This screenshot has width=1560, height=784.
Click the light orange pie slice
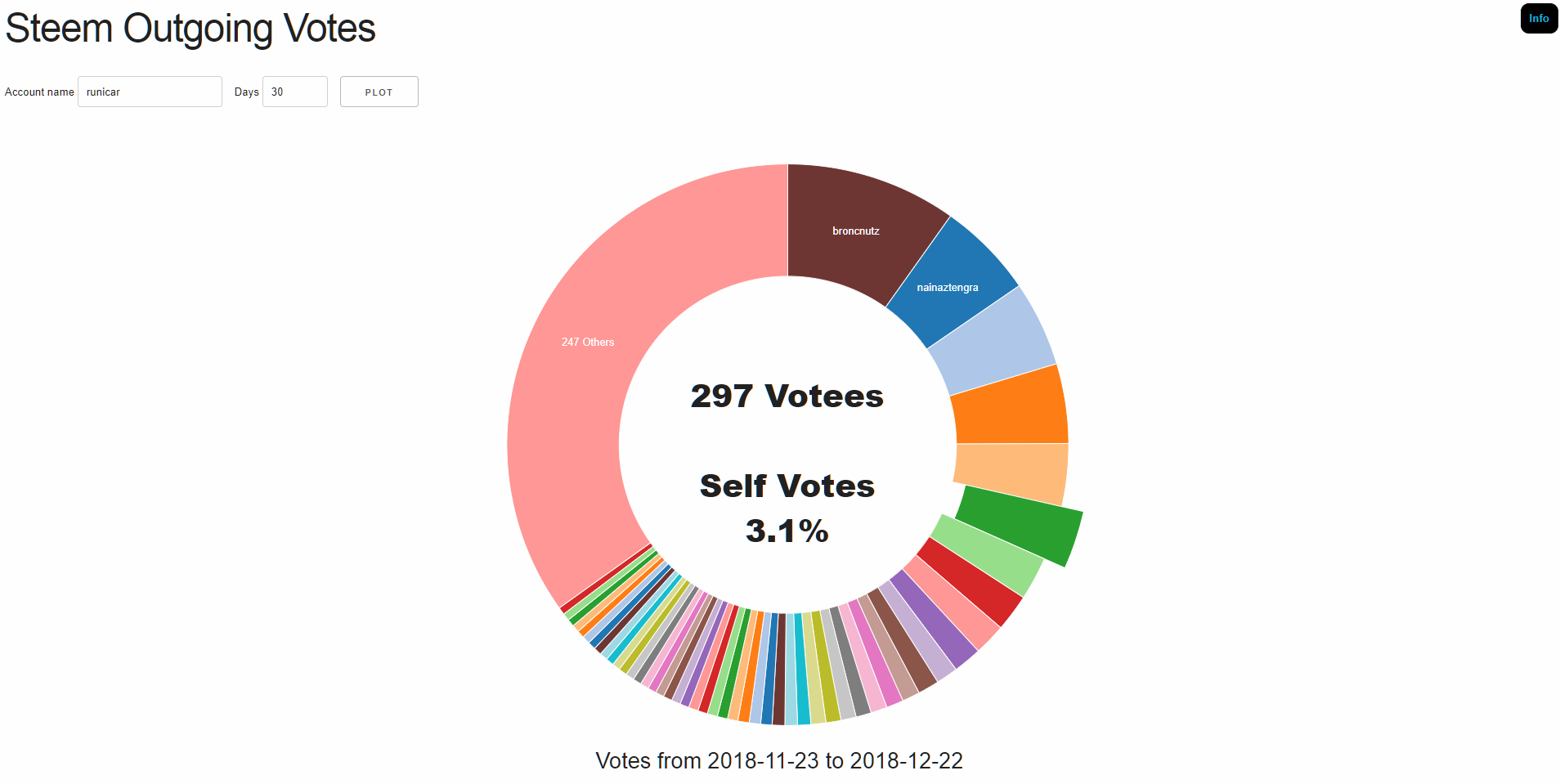(1012, 473)
